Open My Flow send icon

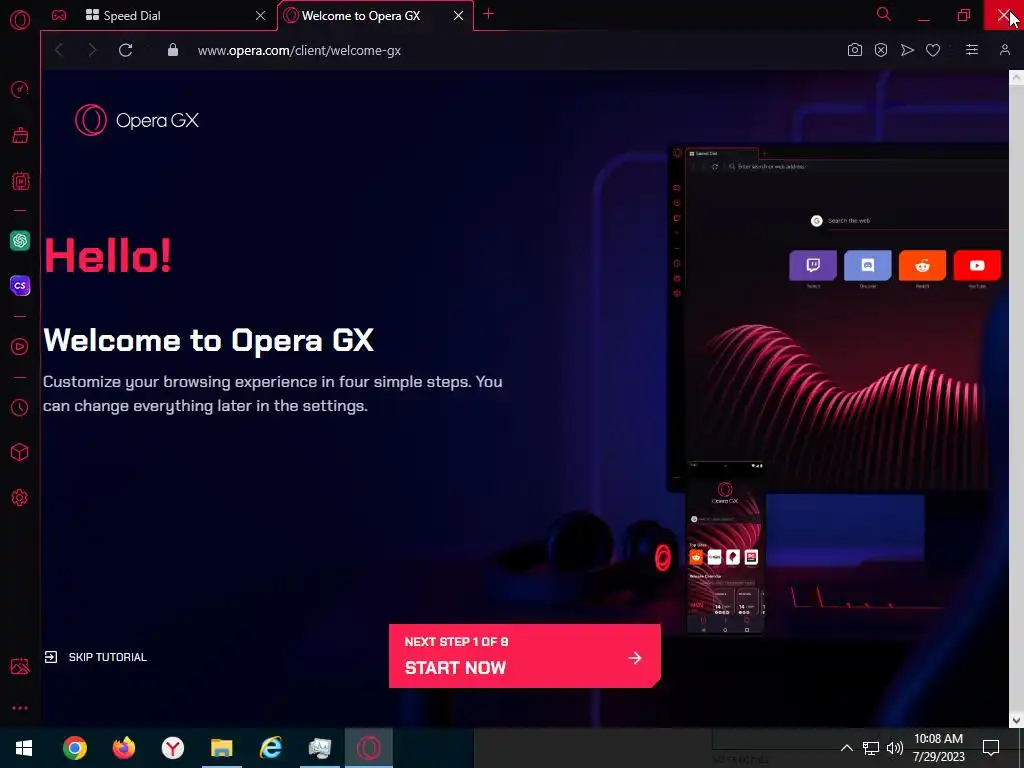[x=907, y=50]
